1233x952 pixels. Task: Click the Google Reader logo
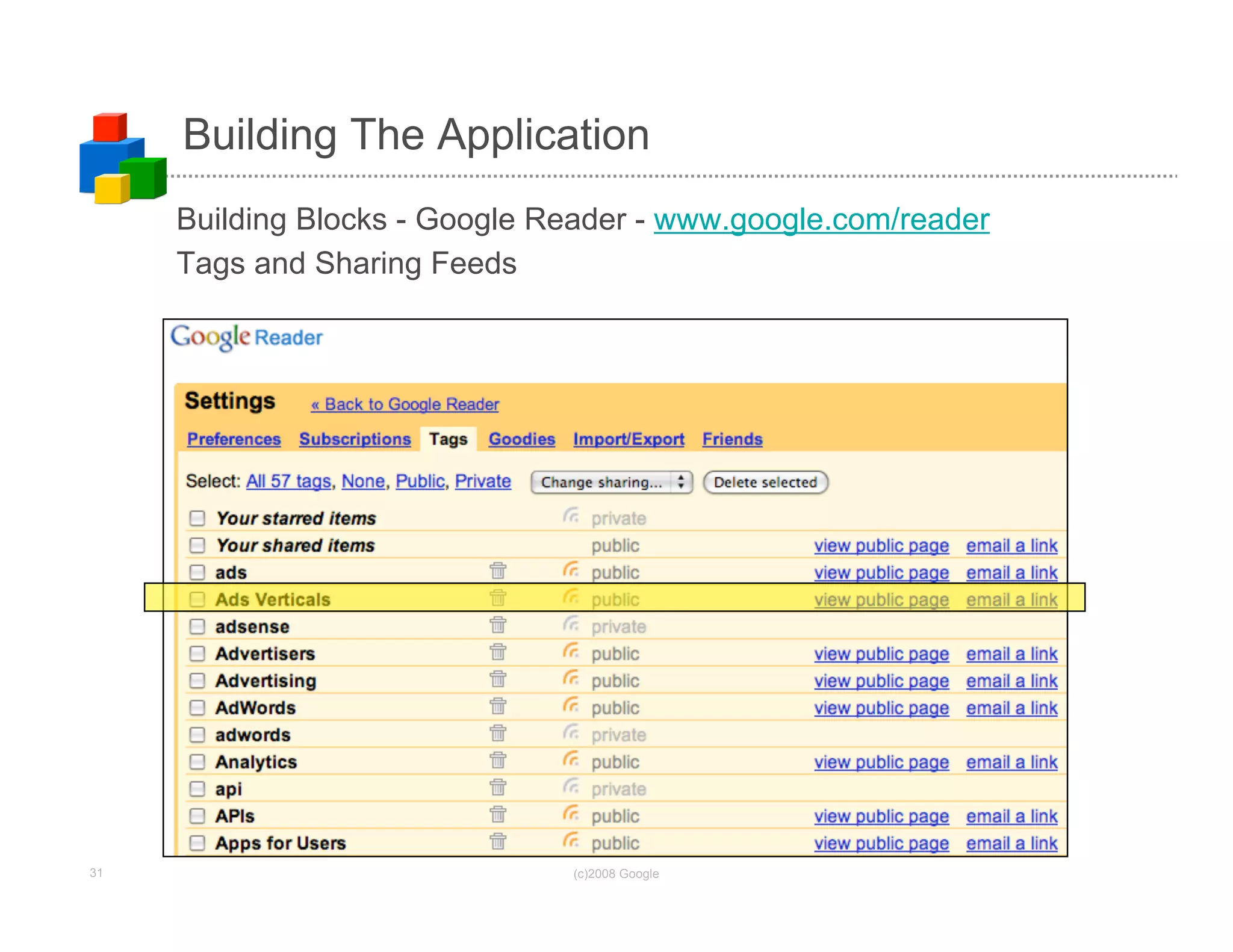pos(246,338)
